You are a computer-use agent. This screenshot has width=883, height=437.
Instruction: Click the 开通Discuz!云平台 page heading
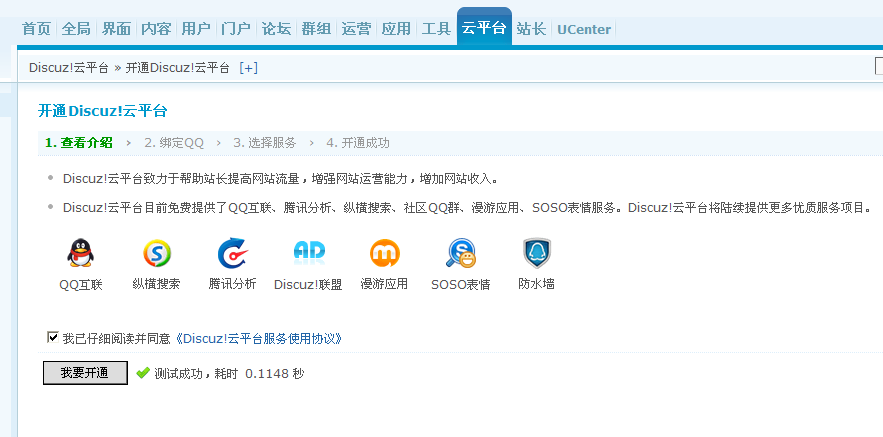click(102, 111)
